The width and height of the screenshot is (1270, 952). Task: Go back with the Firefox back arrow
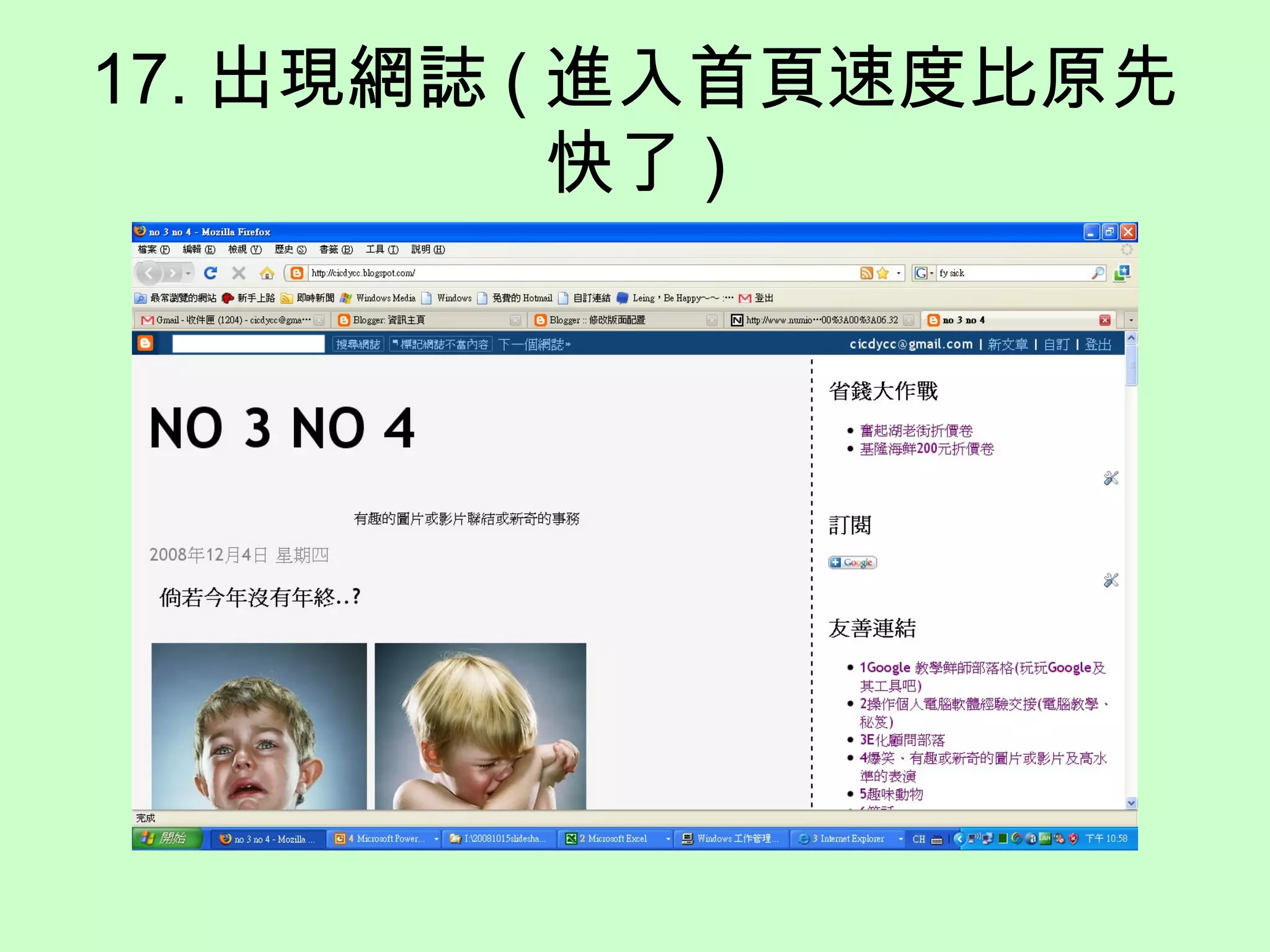(148, 273)
